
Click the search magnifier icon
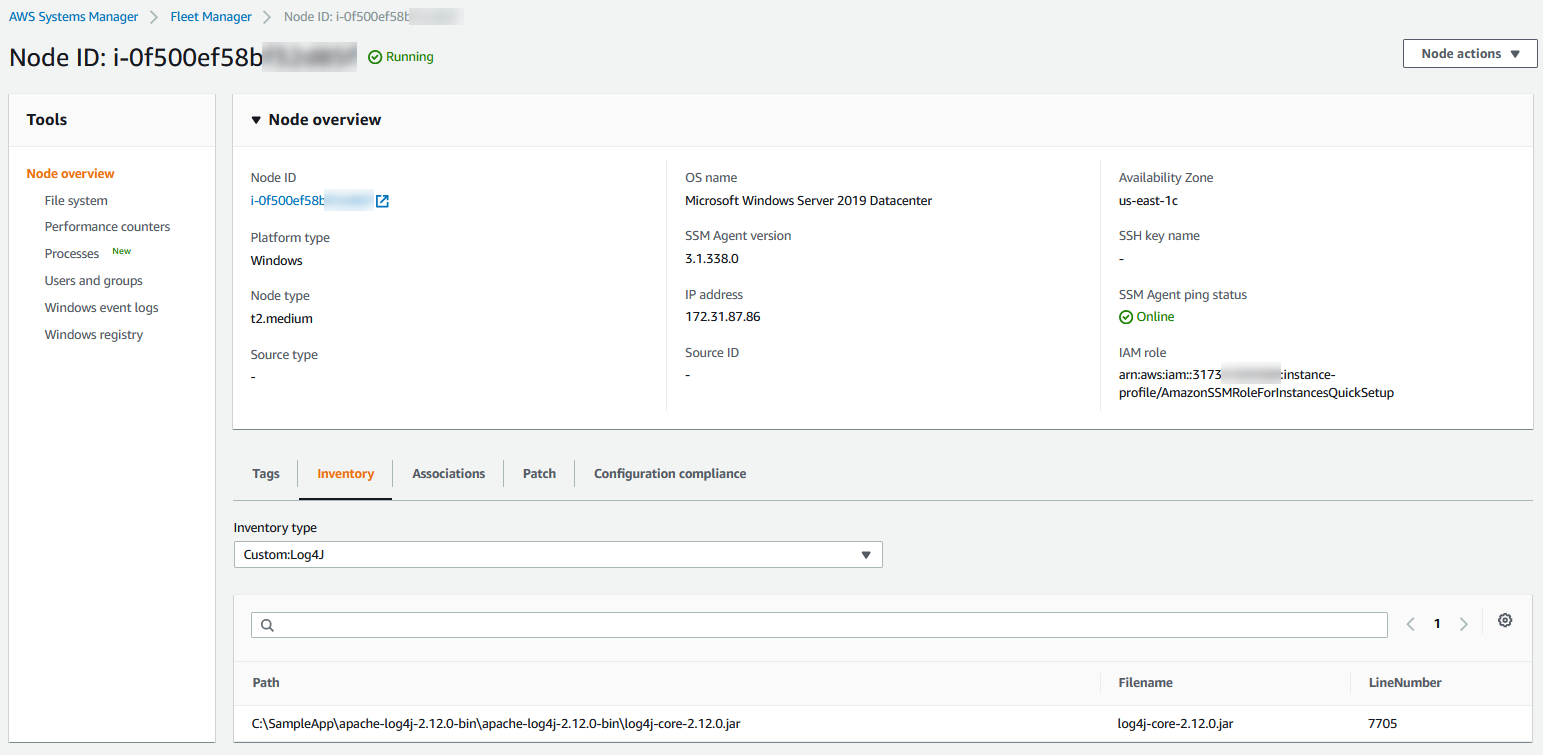click(266, 624)
